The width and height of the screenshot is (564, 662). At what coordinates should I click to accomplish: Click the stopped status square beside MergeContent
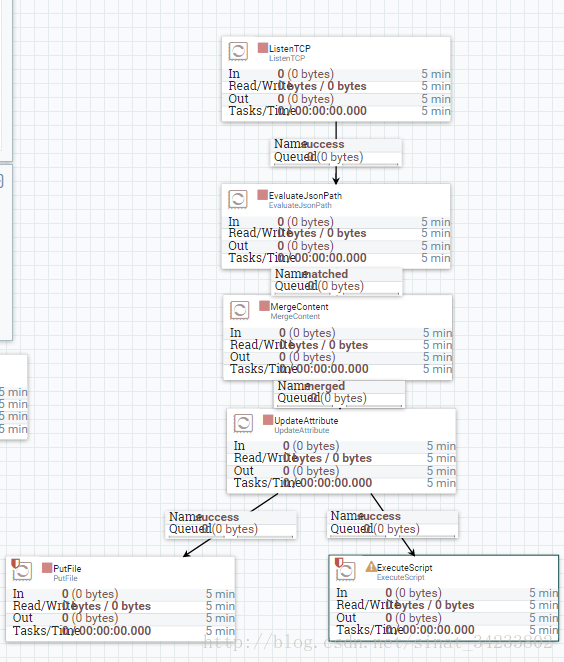264,306
